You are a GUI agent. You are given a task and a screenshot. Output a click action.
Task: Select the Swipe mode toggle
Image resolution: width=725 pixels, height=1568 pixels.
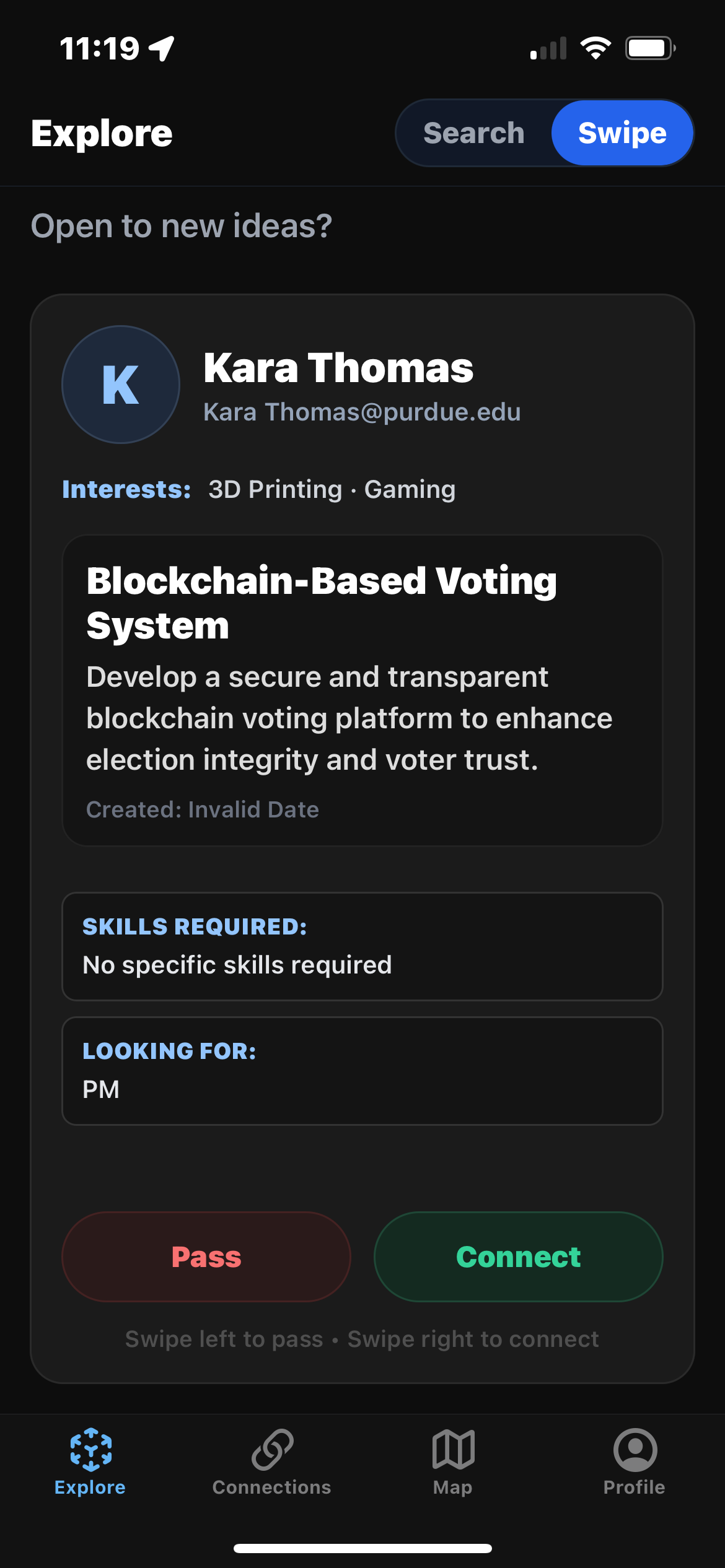(622, 133)
